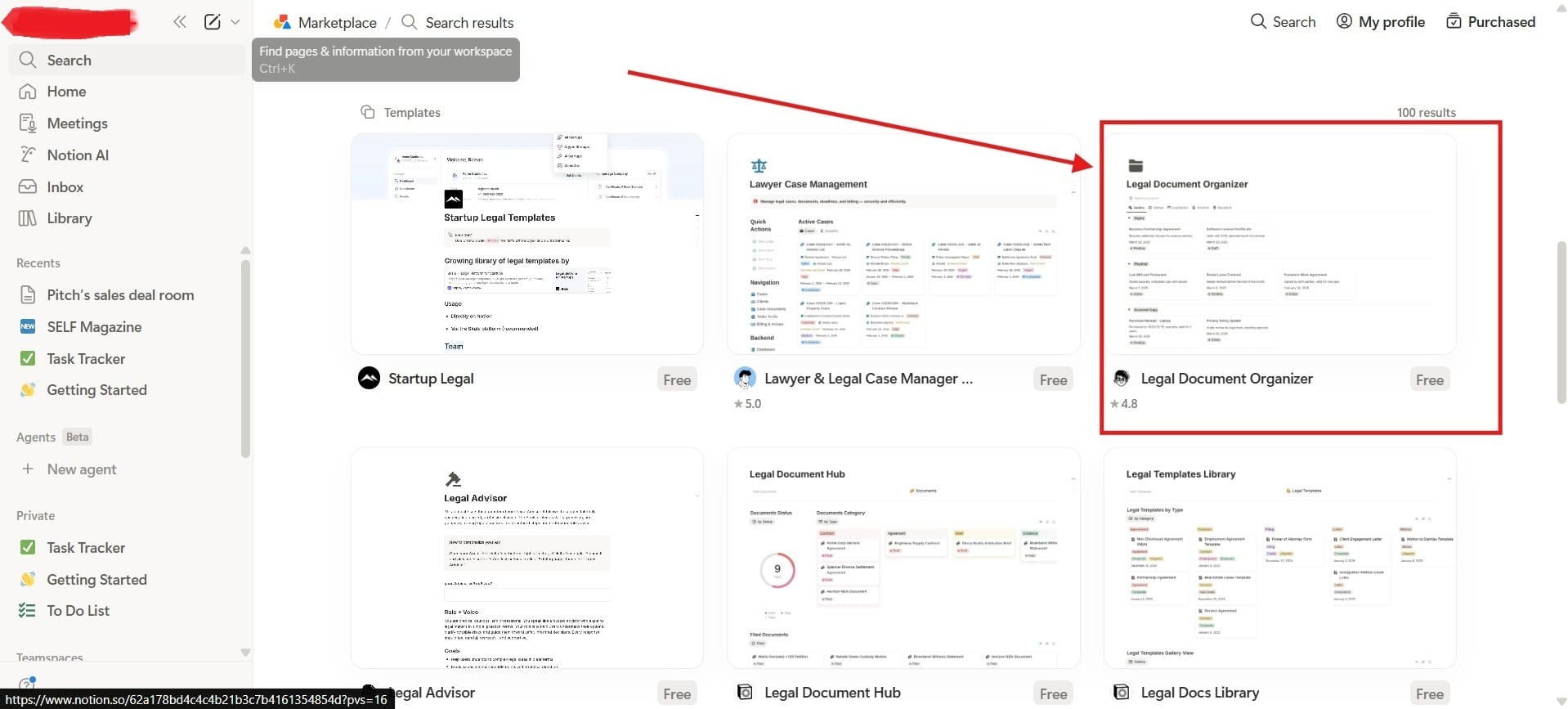Open My profile in the header

(1381, 22)
